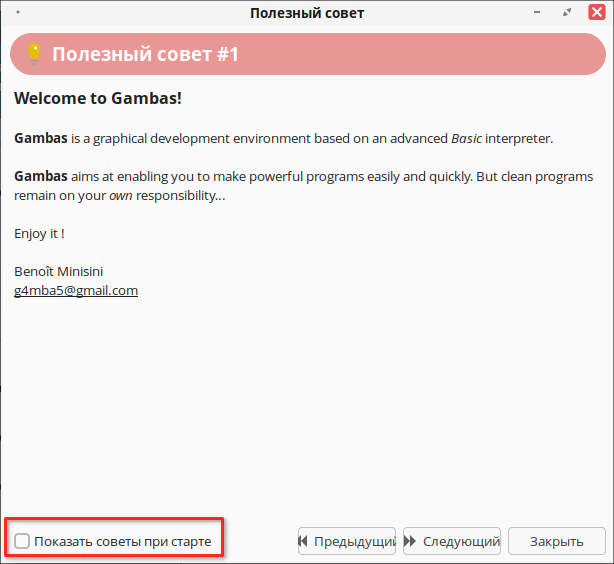Click the lightbulb tip icon

coord(33,54)
